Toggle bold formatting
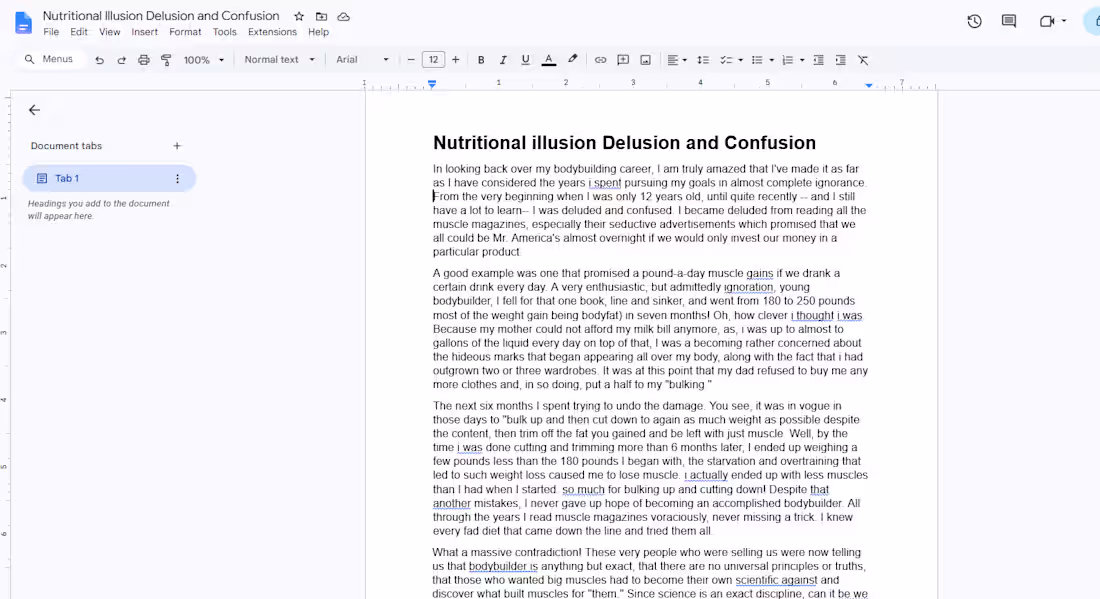The width and height of the screenshot is (1100, 599). (x=481, y=60)
